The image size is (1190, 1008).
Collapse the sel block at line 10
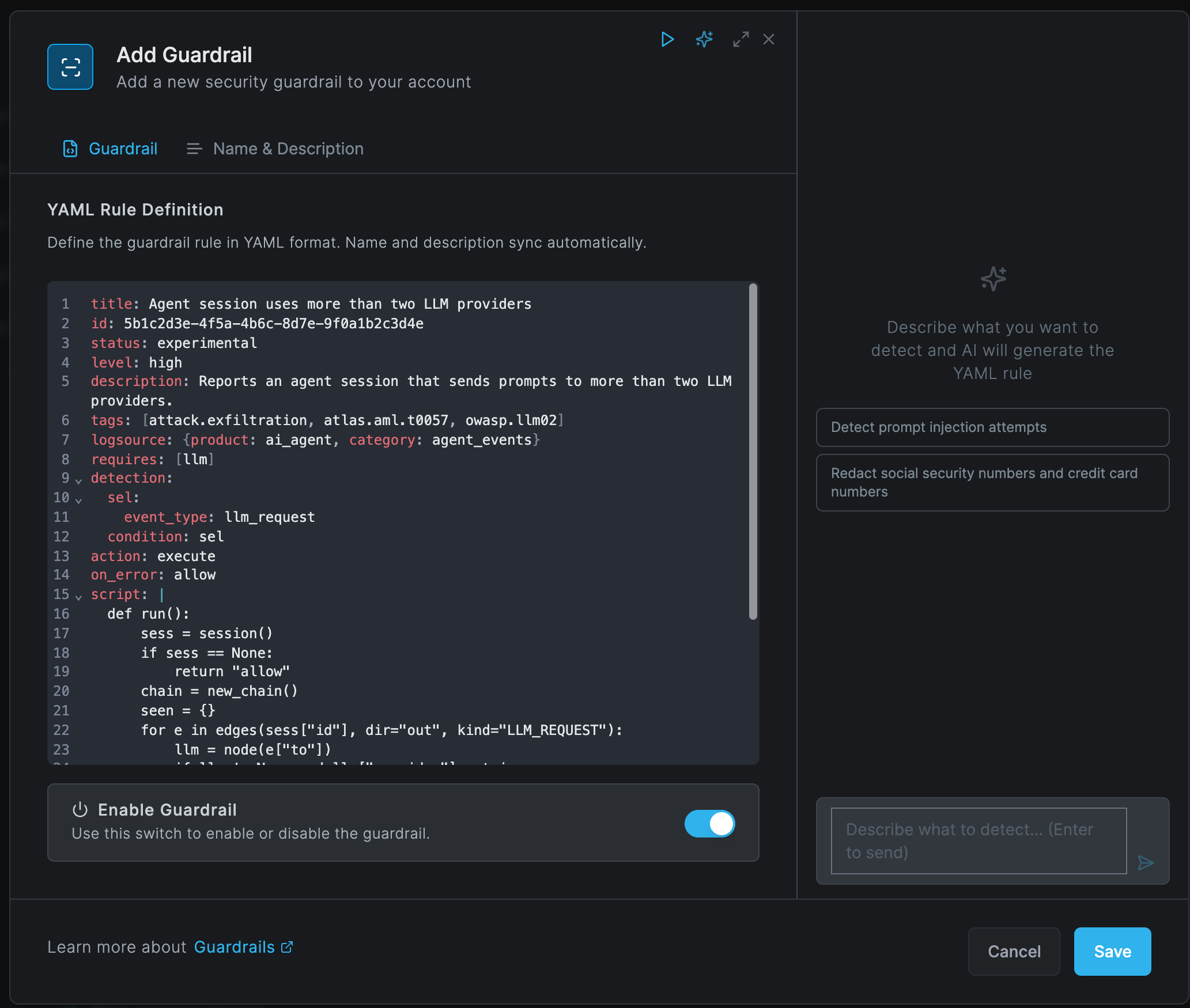[79, 500]
